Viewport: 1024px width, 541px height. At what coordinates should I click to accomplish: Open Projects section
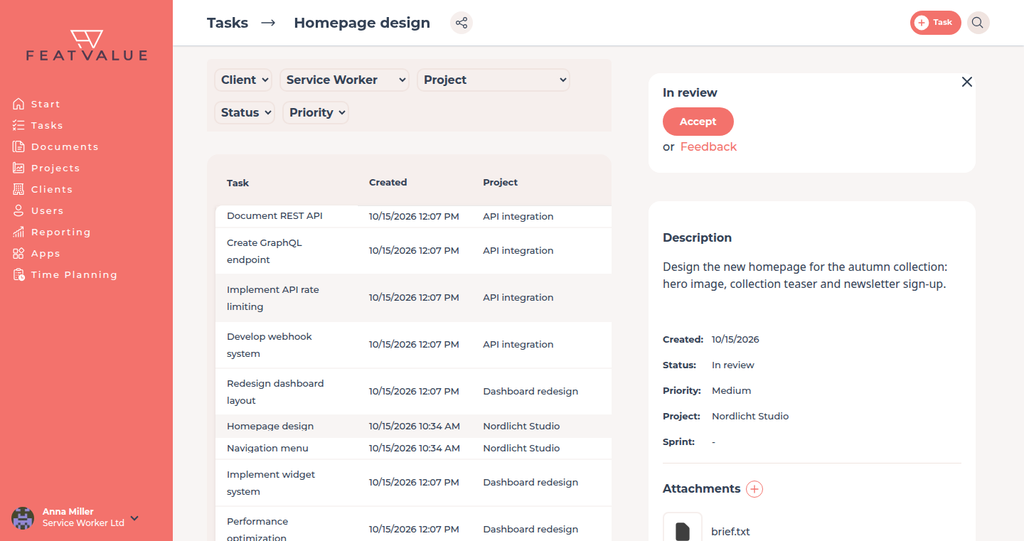click(x=56, y=168)
